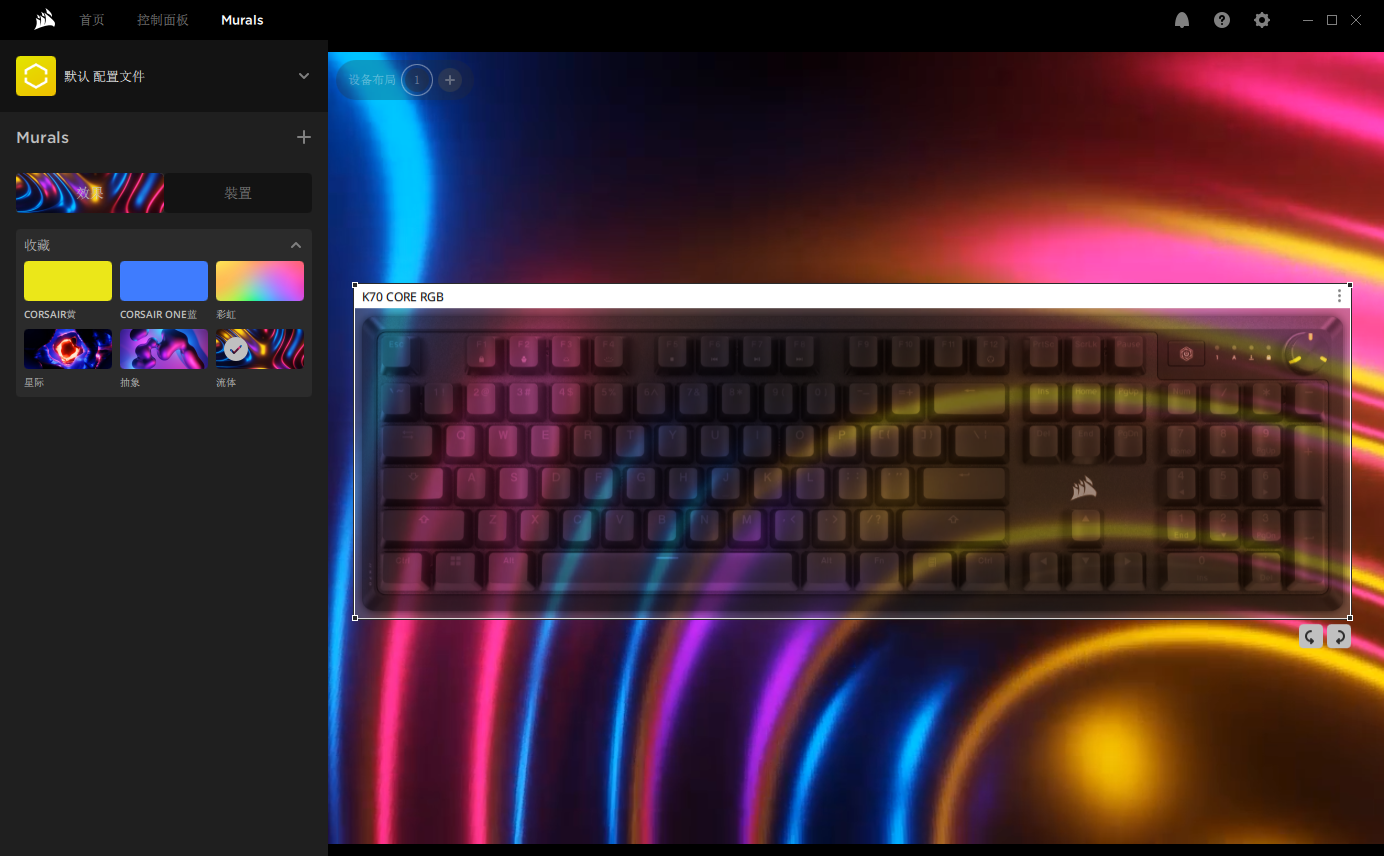Click the yellow profile hexagon icon
The height and width of the screenshot is (856, 1384).
coord(36,76)
